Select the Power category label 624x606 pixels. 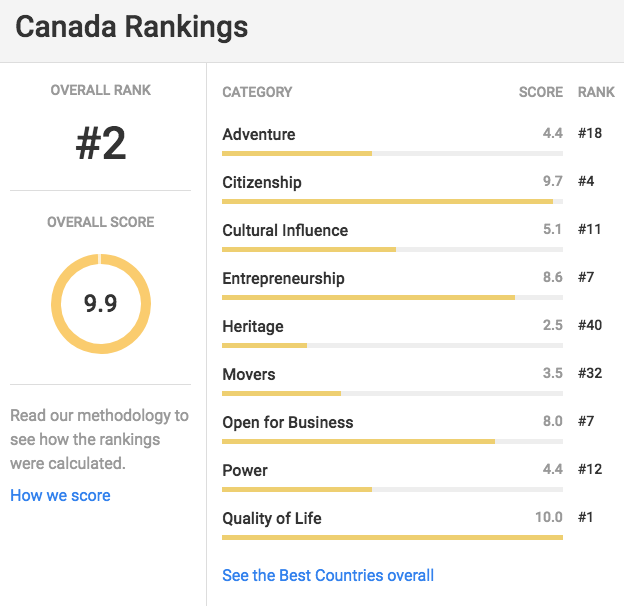[245, 470]
